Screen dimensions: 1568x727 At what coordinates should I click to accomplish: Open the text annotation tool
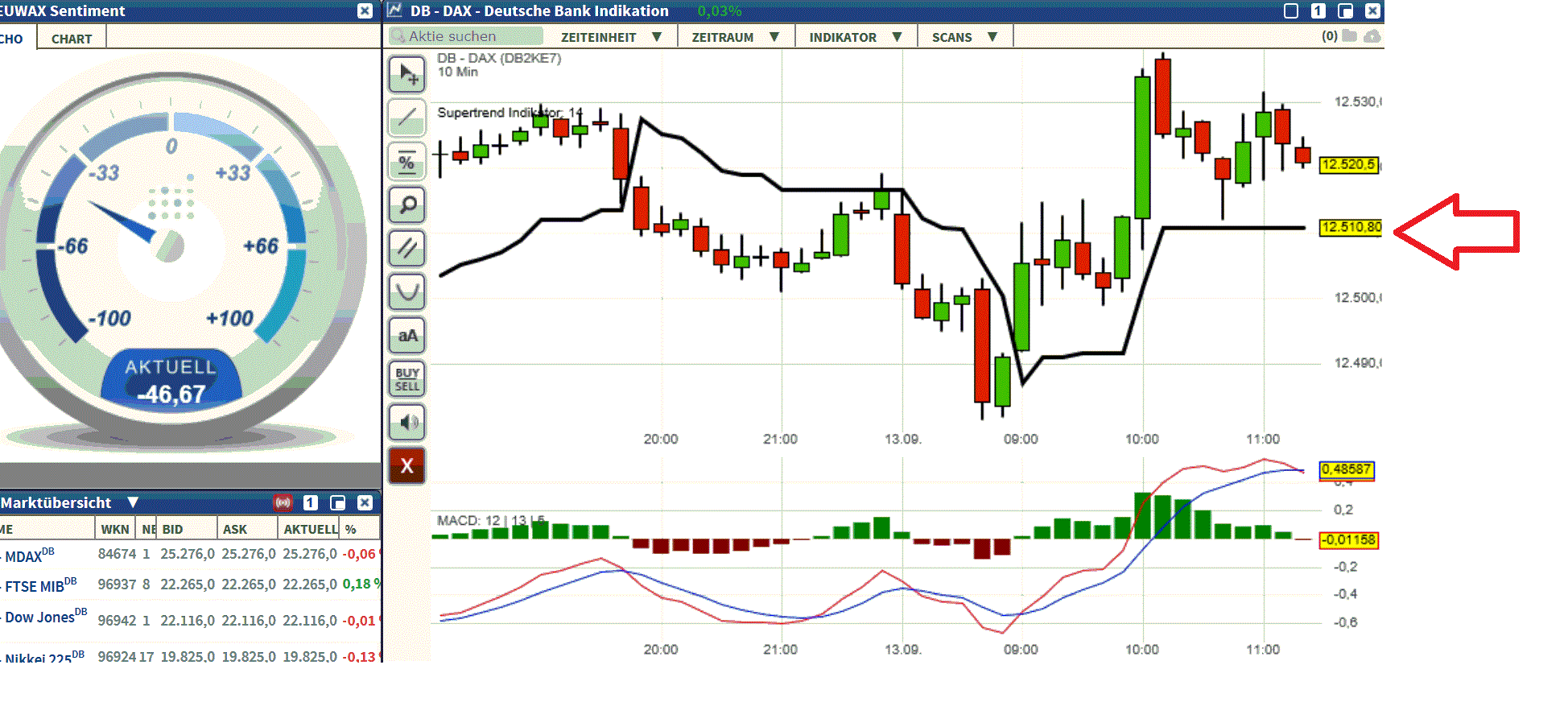click(x=406, y=336)
